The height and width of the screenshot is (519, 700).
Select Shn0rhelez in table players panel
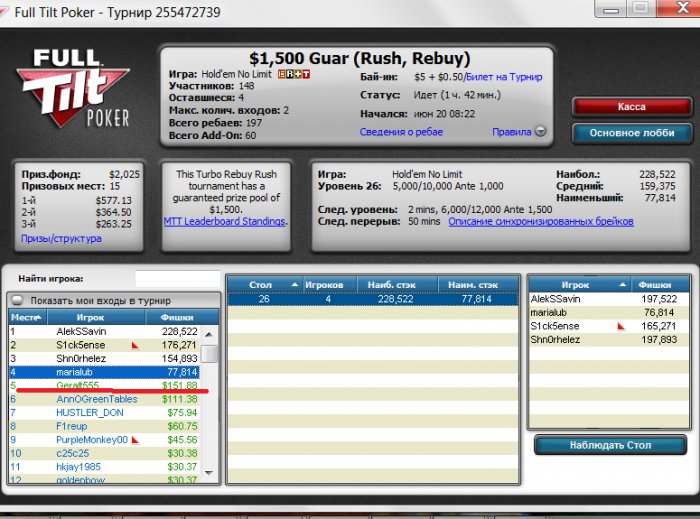click(x=609, y=340)
